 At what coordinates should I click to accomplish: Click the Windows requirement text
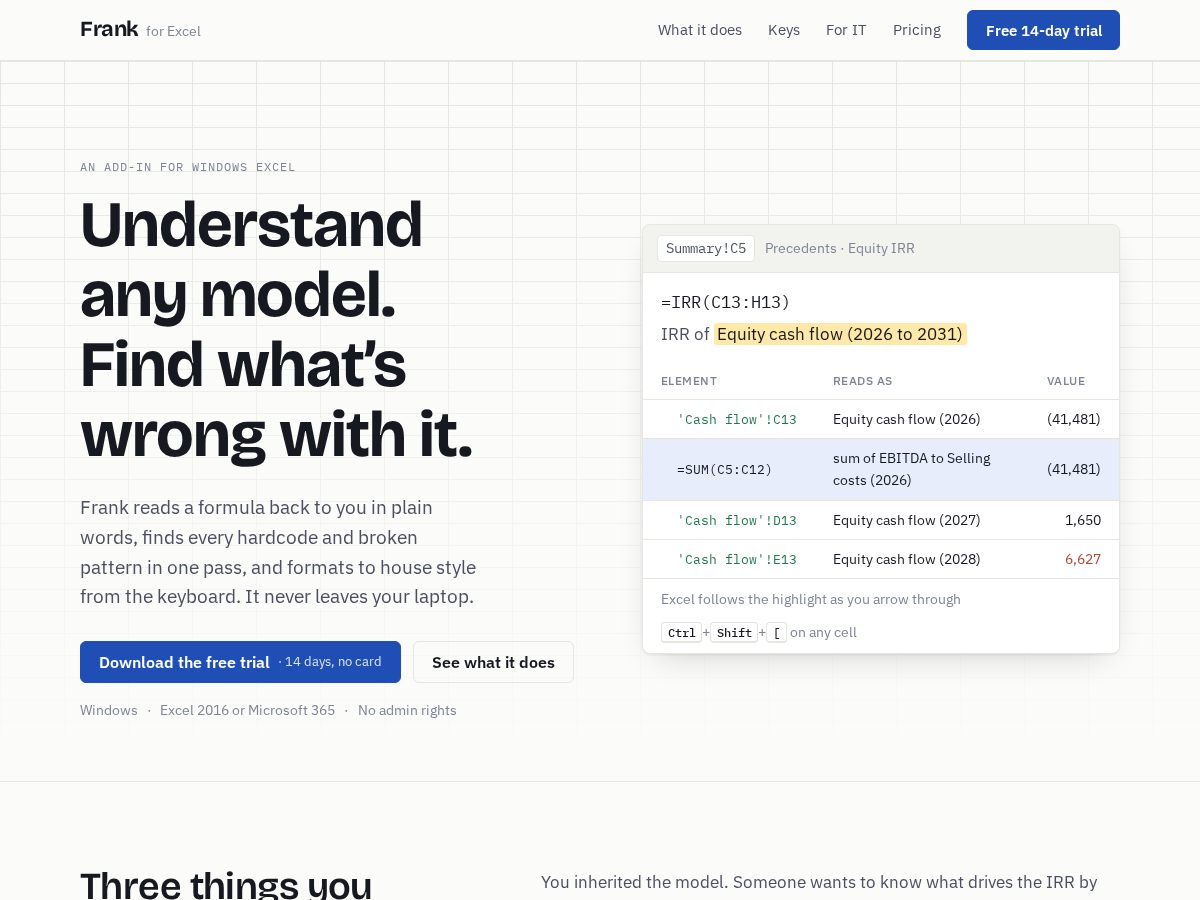109,710
